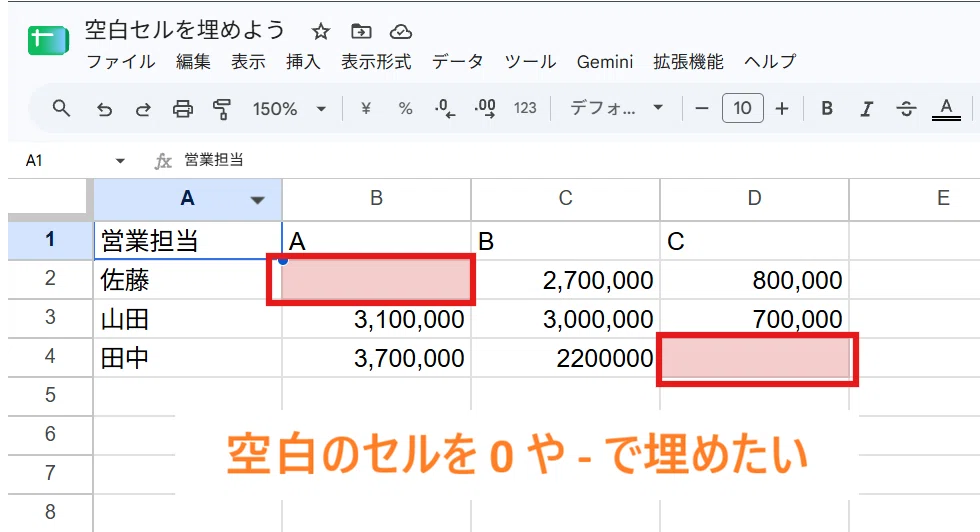Select cell containing 山田

click(188, 319)
